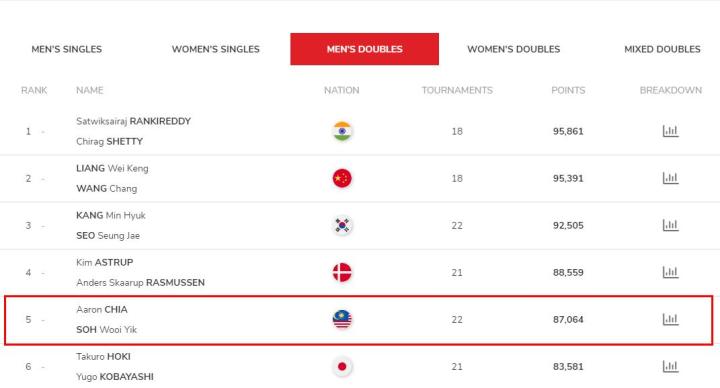Click the Japan flag icon

point(342,366)
